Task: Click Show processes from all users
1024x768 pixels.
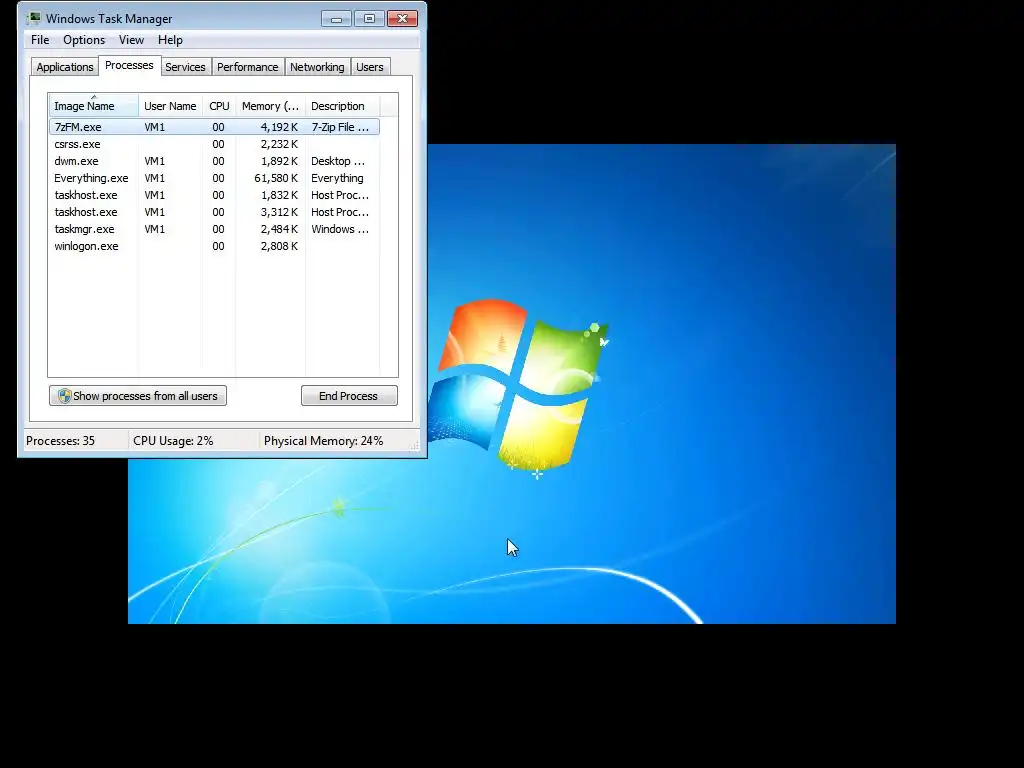Action: pos(138,396)
